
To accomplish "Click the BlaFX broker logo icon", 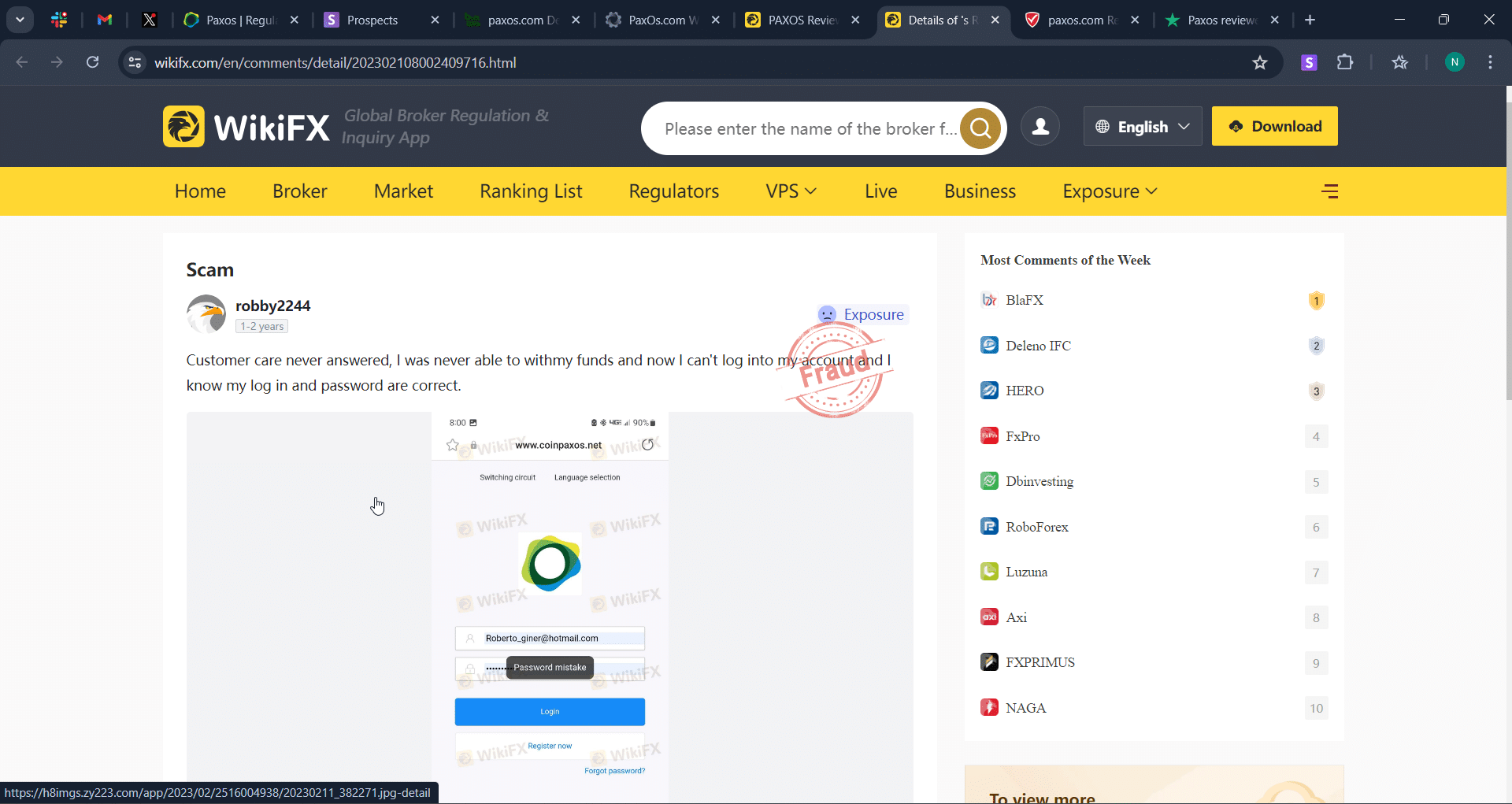I will point(989,300).
